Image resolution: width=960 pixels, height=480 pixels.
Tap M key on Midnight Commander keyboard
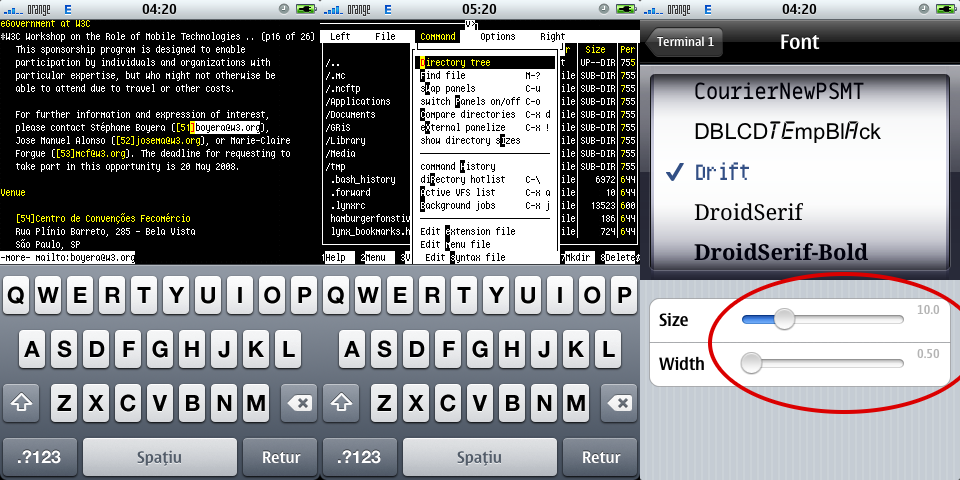[576, 403]
